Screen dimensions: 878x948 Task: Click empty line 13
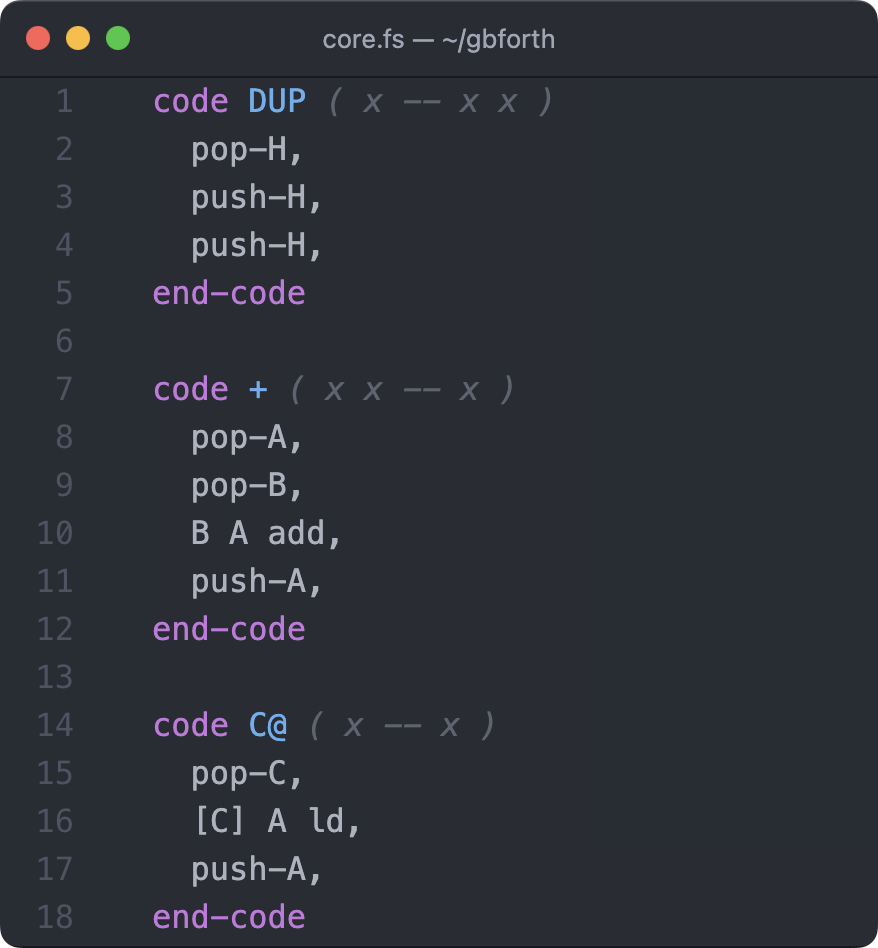(x=400, y=677)
